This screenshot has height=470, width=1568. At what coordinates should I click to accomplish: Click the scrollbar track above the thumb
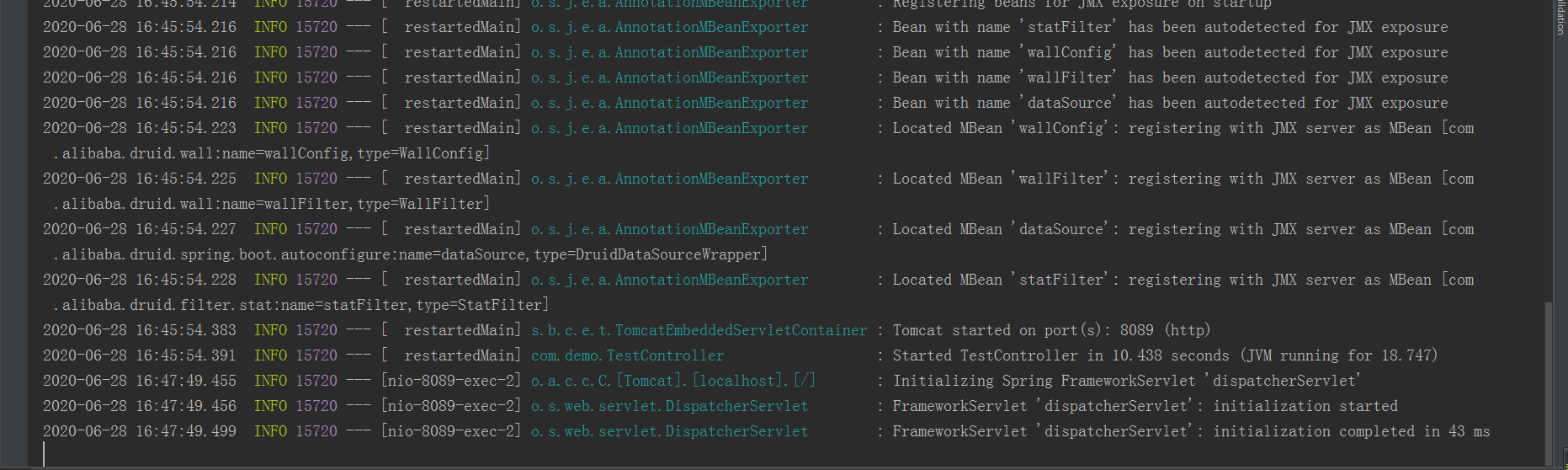click(1549, 168)
